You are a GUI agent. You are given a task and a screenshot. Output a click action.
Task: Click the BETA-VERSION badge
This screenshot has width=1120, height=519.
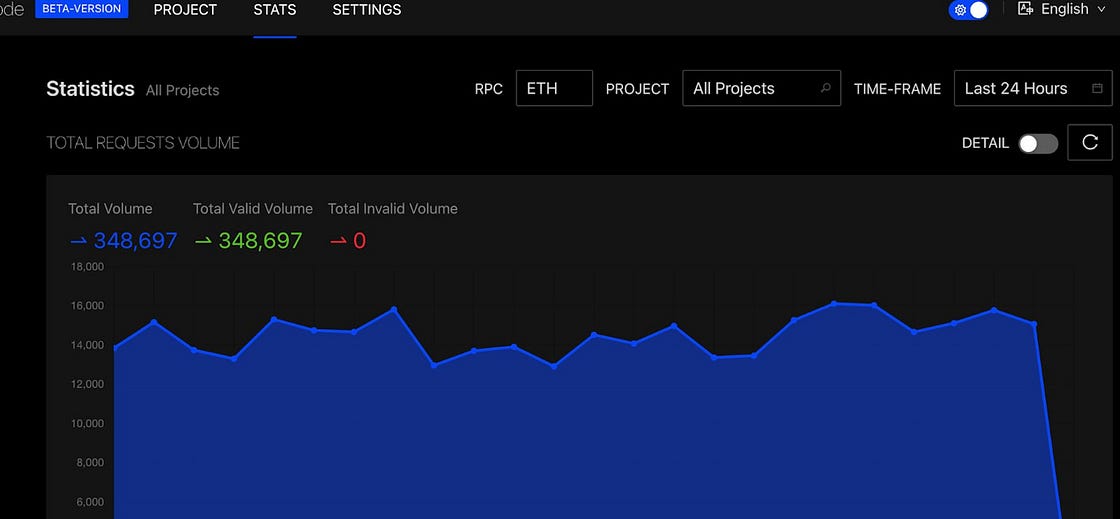[81, 9]
